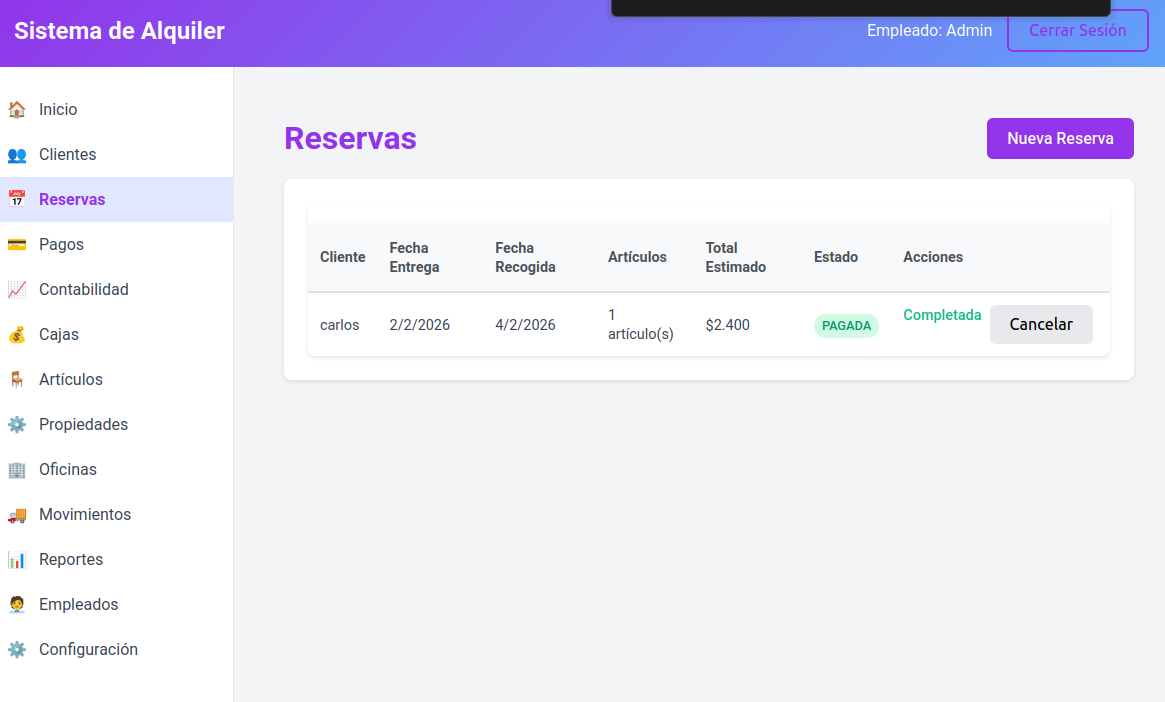The image size is (1165, 702).
Task: Open the Reportes menu item
Action: [x=117, y=559]
